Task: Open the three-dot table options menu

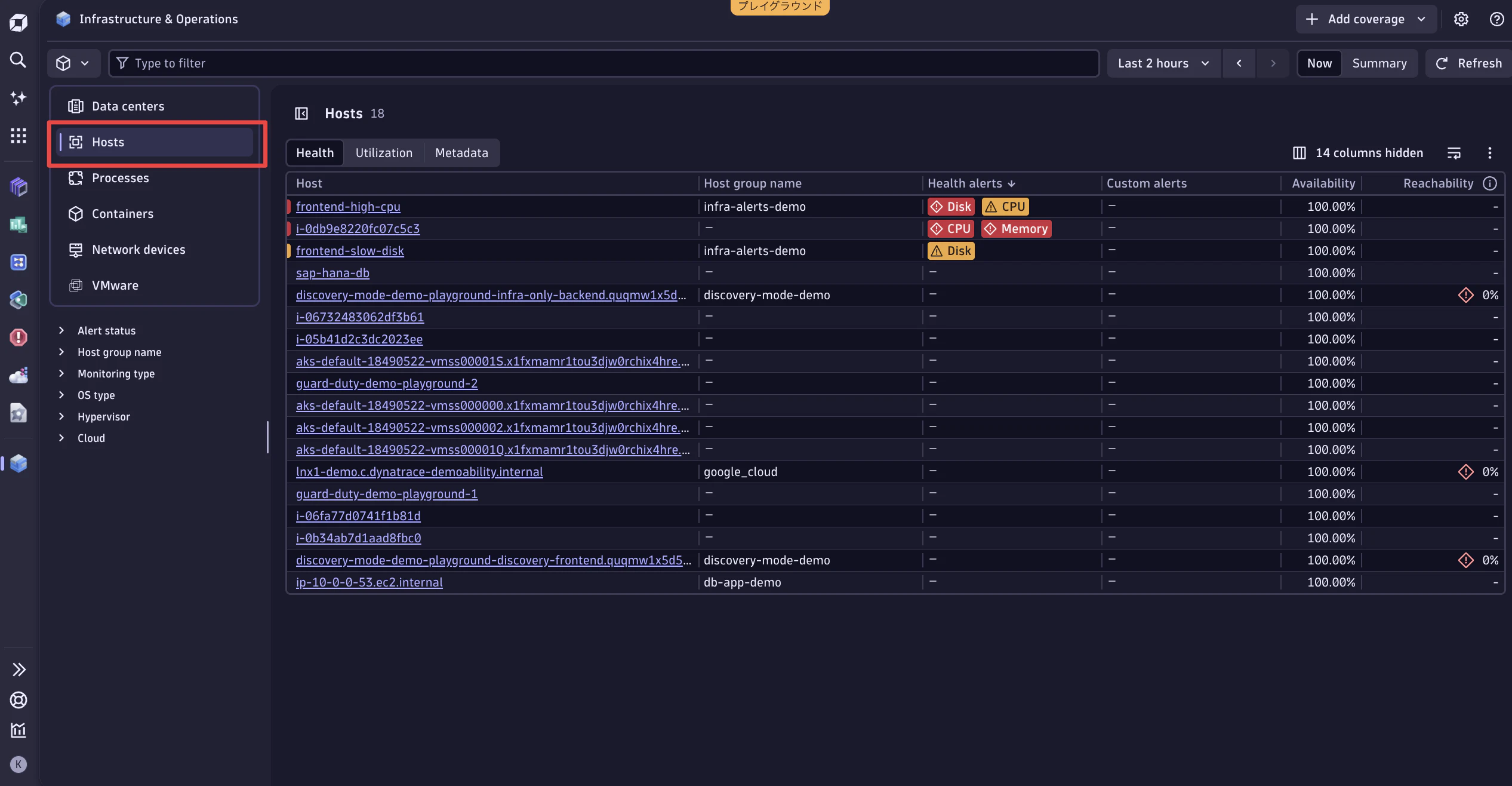Action: pos(1490,153)
